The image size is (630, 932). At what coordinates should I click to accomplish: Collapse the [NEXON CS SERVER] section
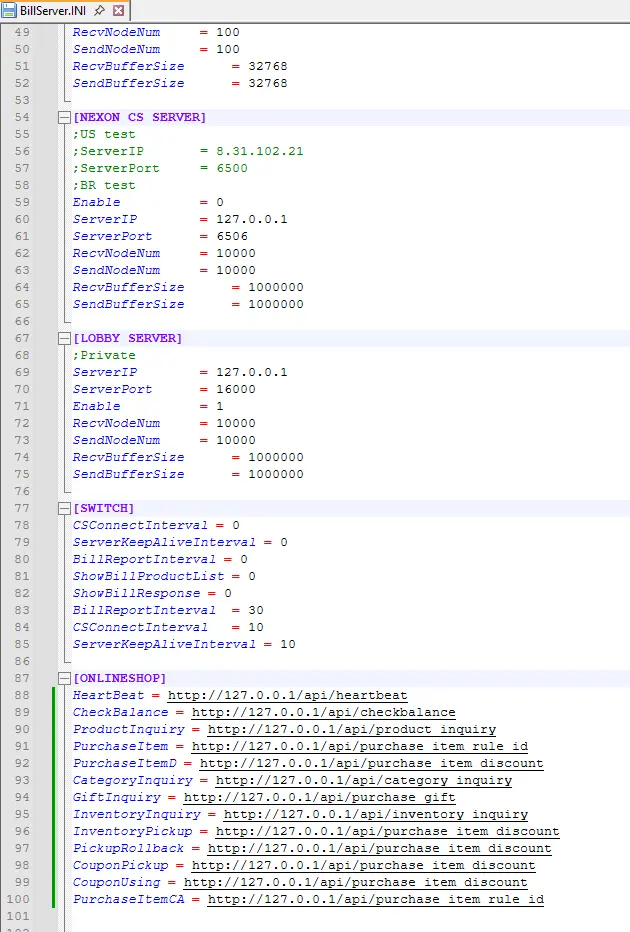(x=64, y=117)
